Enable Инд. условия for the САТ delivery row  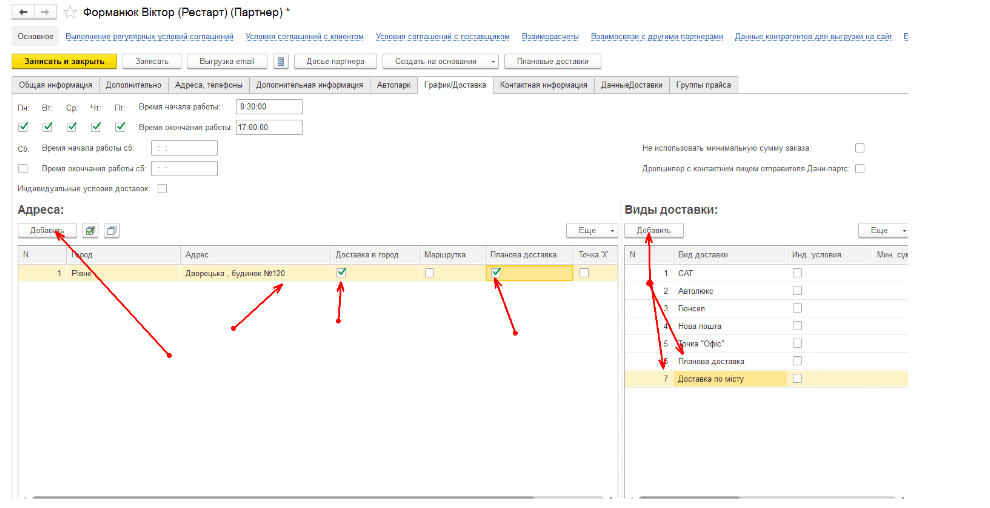pyautogui.click(x=797, y=273)
